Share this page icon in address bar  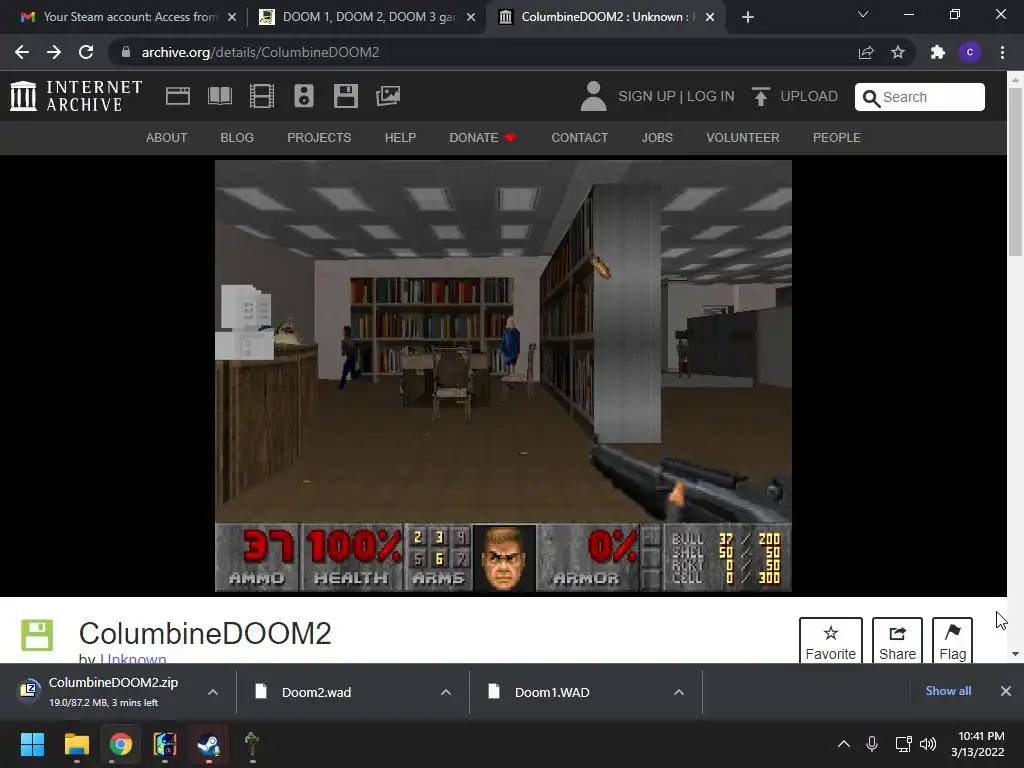pos(866,52)
